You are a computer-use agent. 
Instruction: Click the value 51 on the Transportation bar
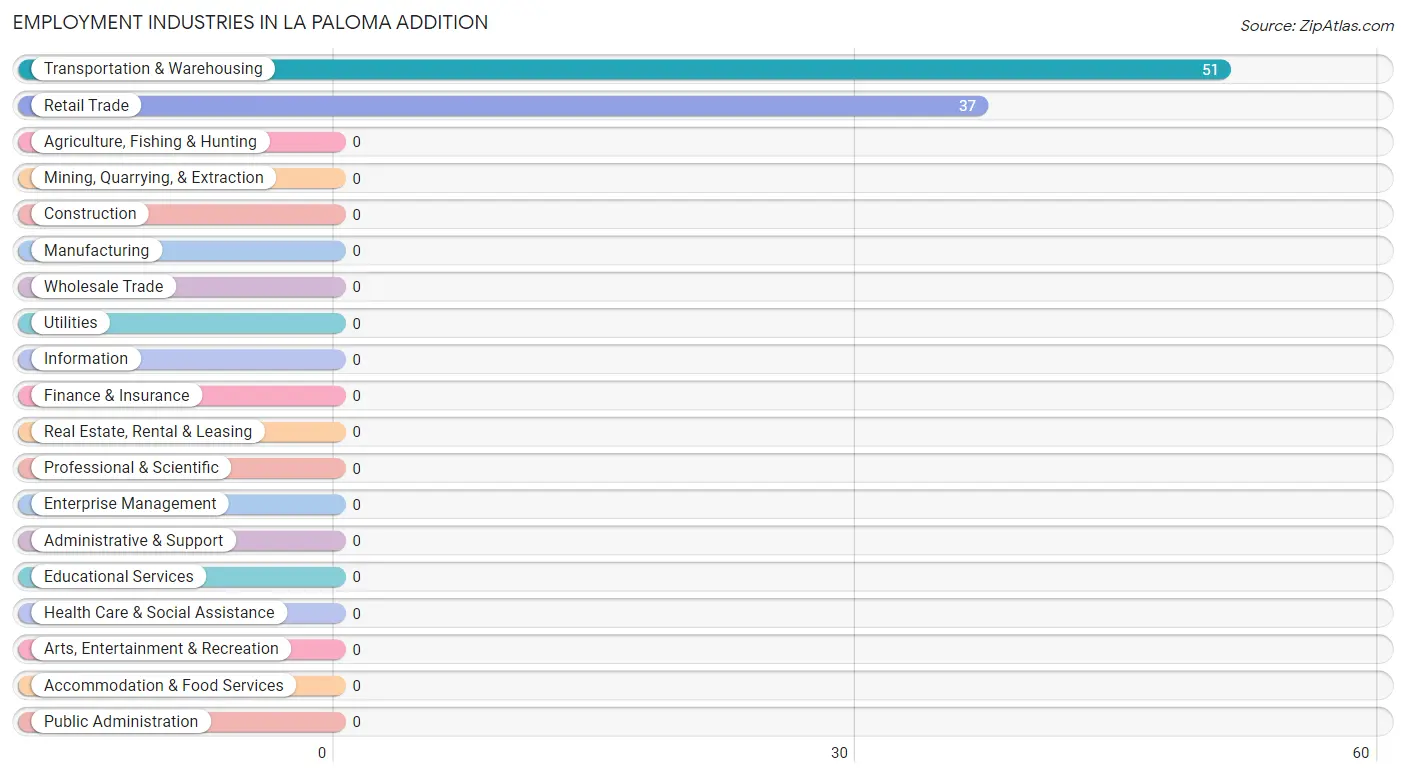tap(1210, 70)
